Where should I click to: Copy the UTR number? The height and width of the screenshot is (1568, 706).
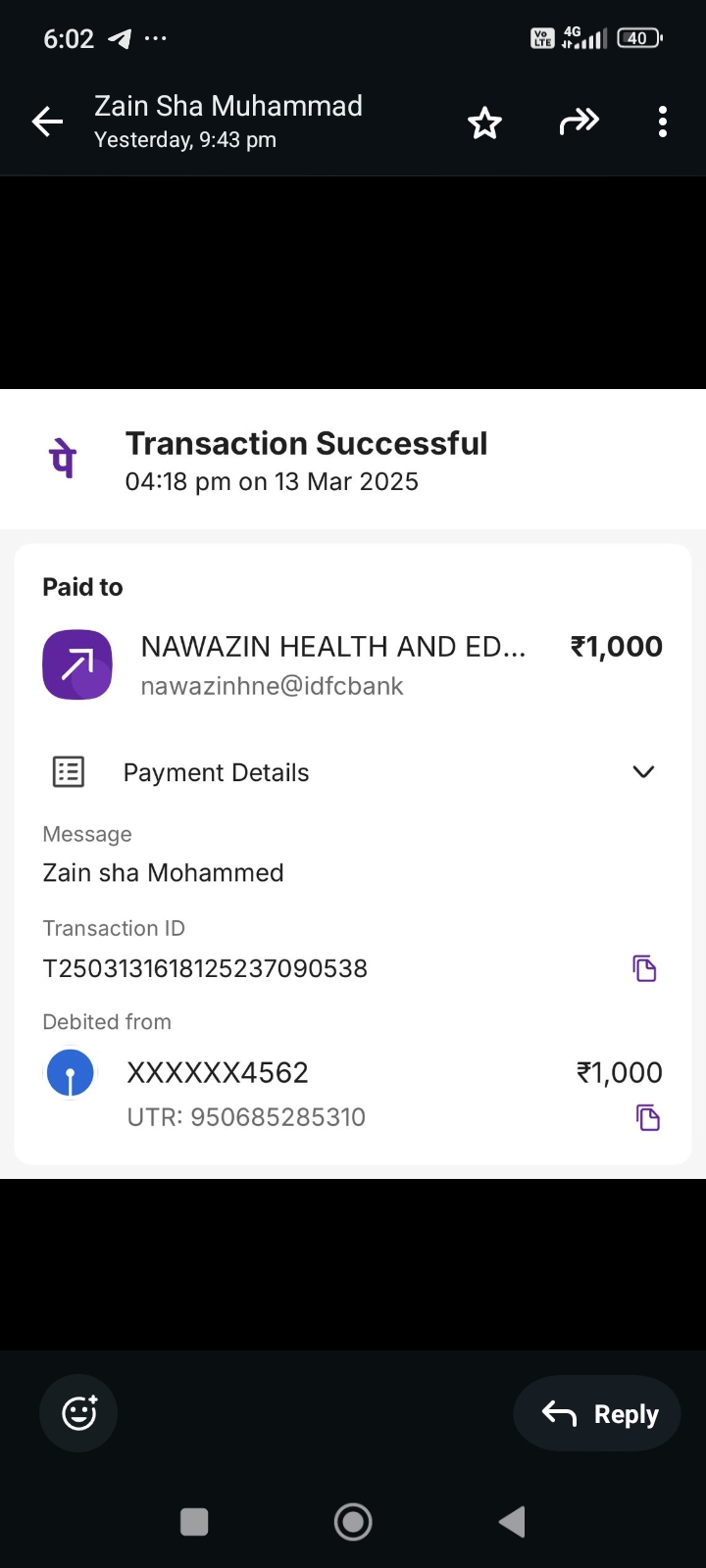(x=648, y=1117)
